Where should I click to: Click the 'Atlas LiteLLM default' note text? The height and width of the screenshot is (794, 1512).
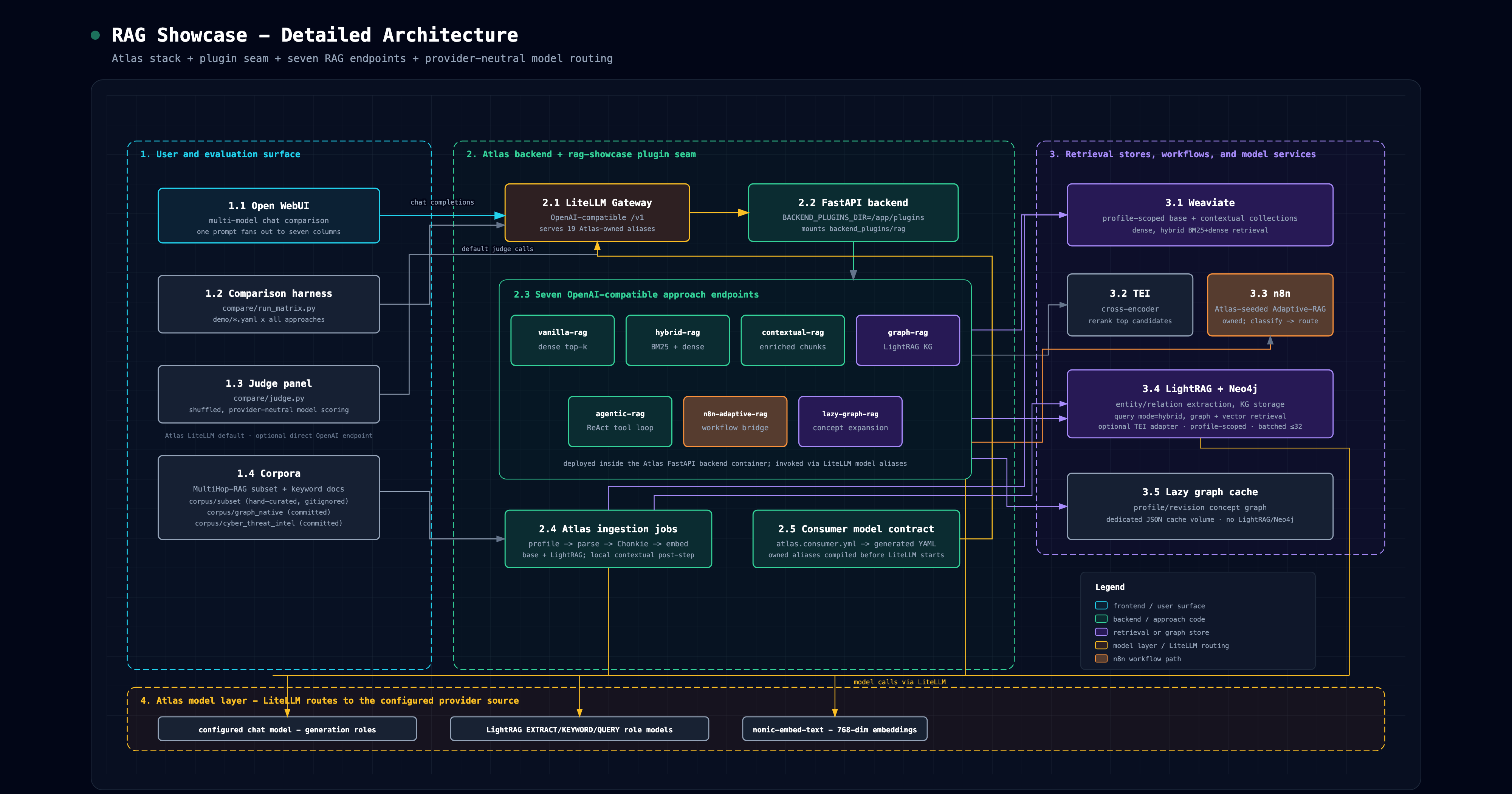click(268, 436)
